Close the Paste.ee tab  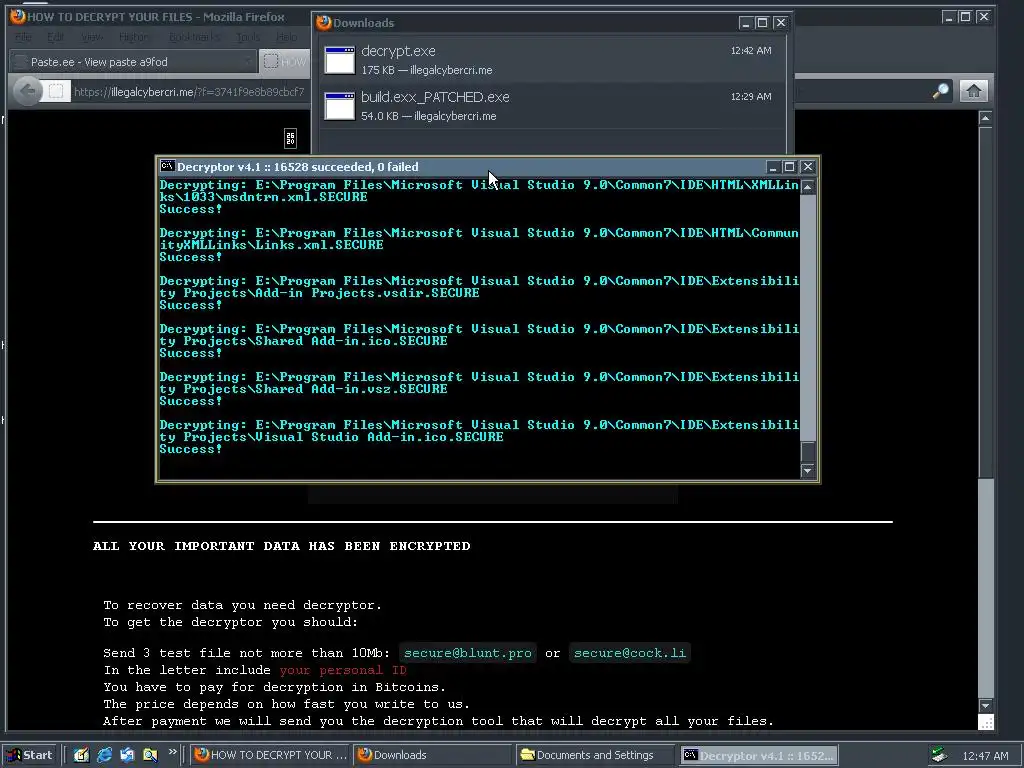pos(248,61)
